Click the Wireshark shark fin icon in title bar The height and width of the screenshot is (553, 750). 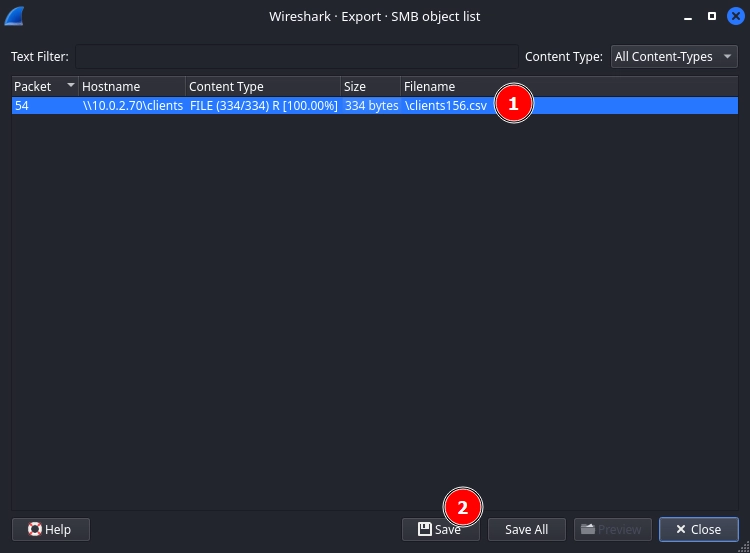pyautogui.click(x=15, y=17)
